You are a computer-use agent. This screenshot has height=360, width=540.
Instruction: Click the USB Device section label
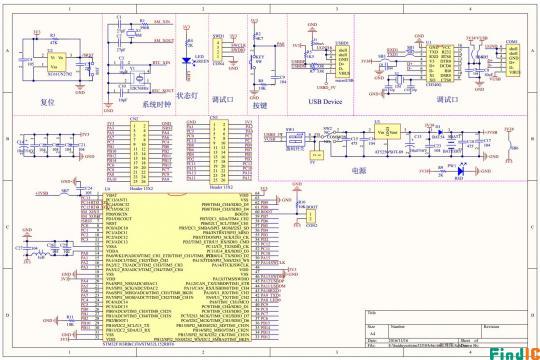[x=325, y=102]
